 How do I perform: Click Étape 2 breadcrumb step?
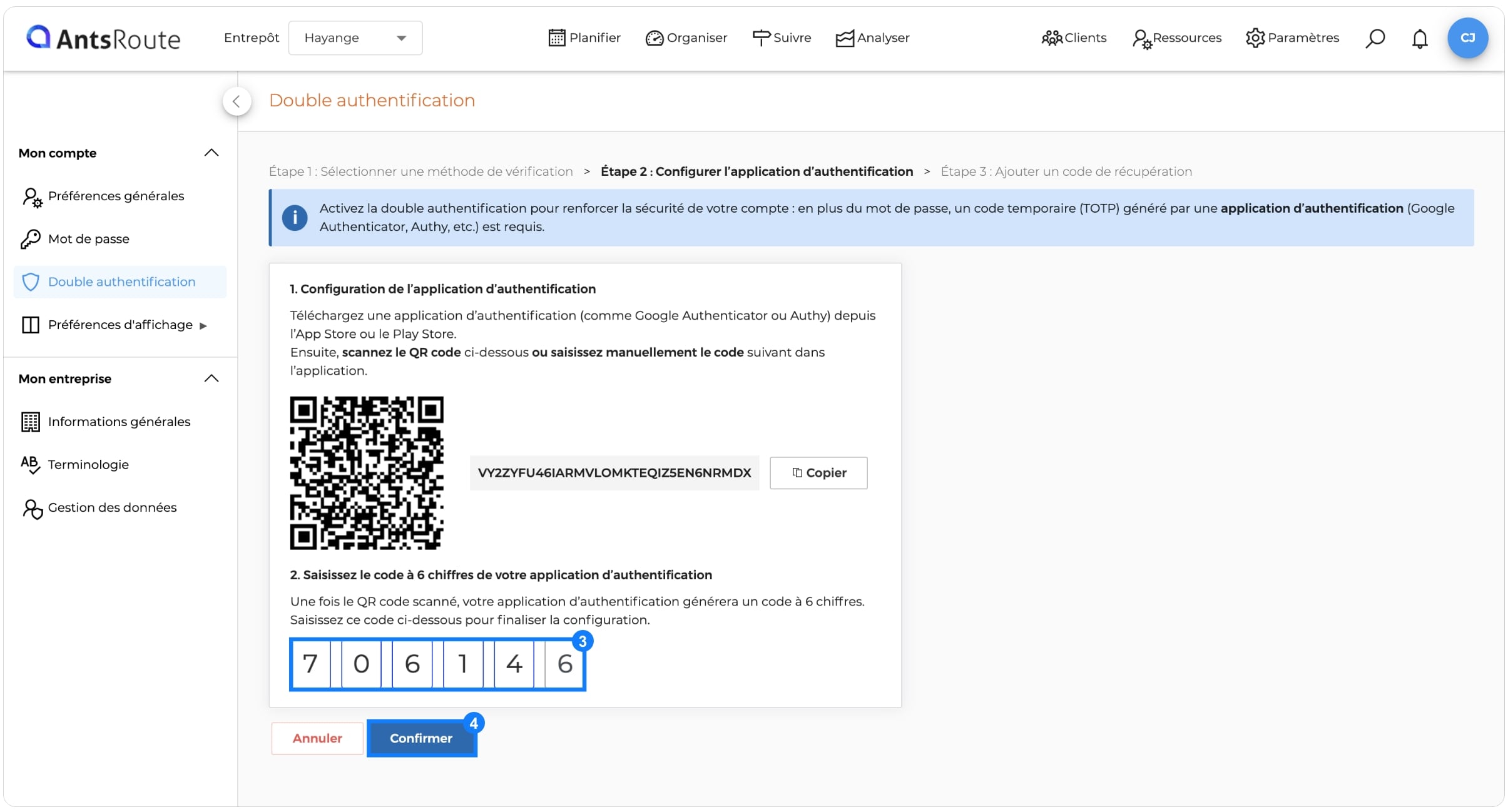point(757,171)
